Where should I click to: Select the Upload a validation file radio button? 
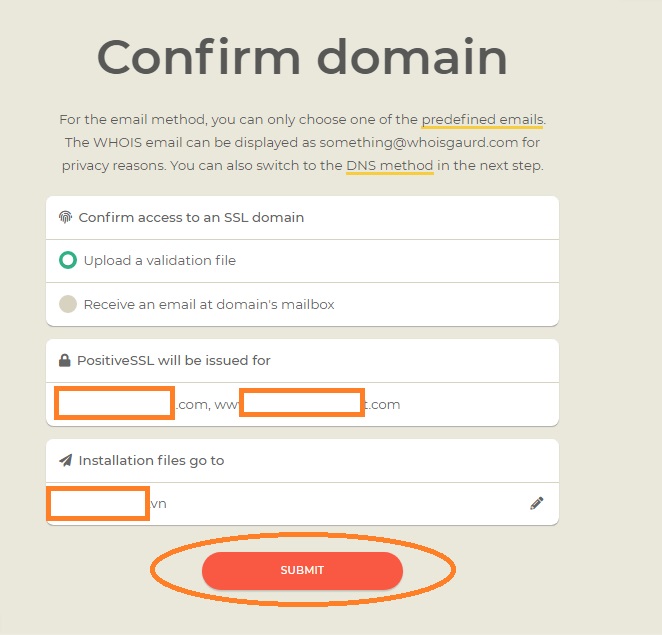(x=68, y=260)
